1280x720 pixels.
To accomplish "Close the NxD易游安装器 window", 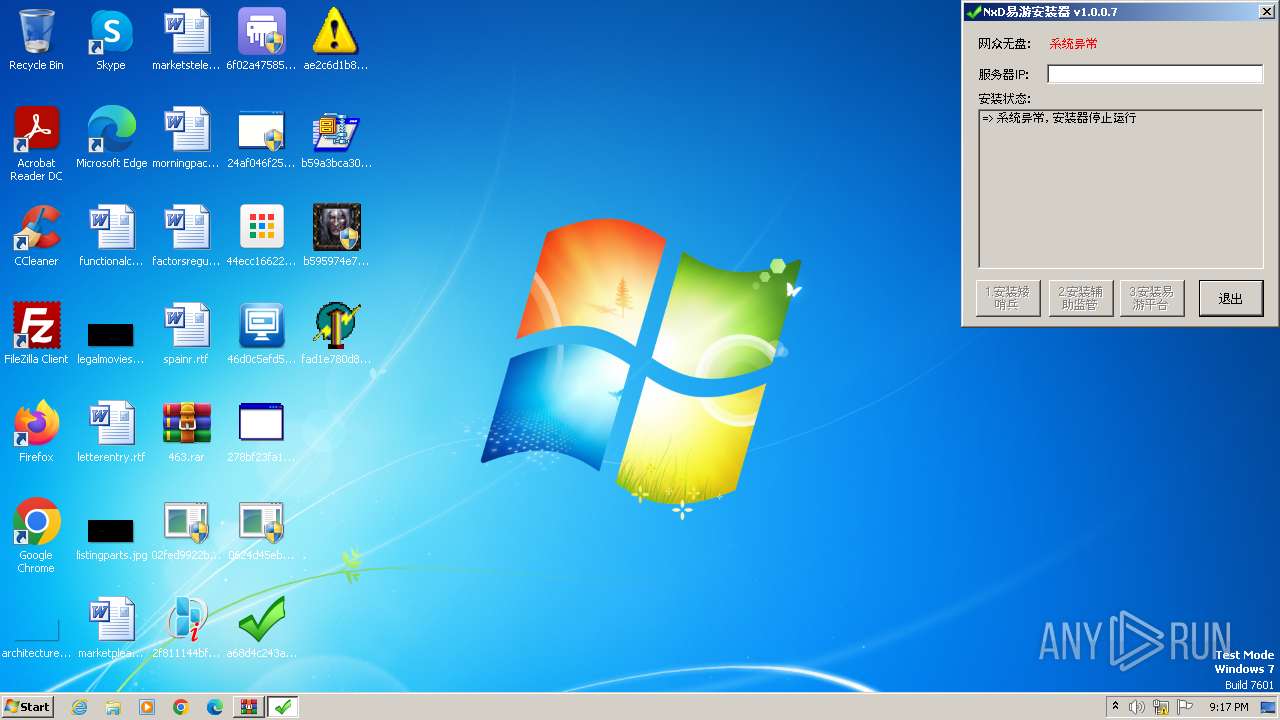I will click(1266, 12).
